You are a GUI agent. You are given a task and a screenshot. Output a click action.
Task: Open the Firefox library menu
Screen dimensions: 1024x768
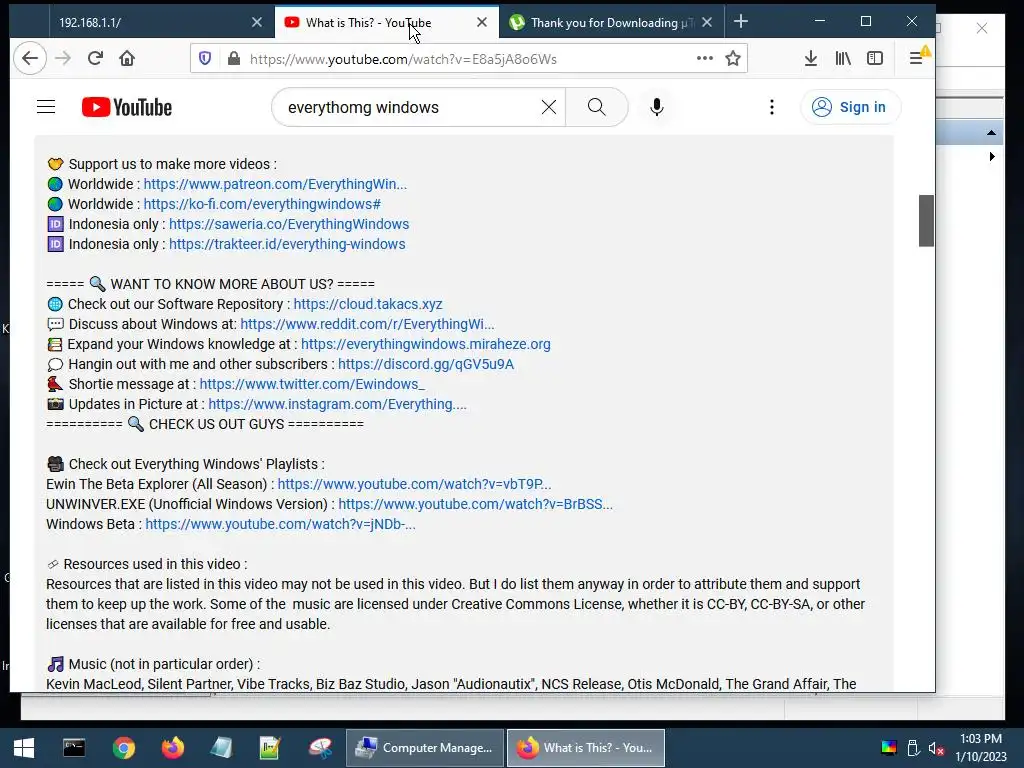pyautogui.click(x=843, y=59)
